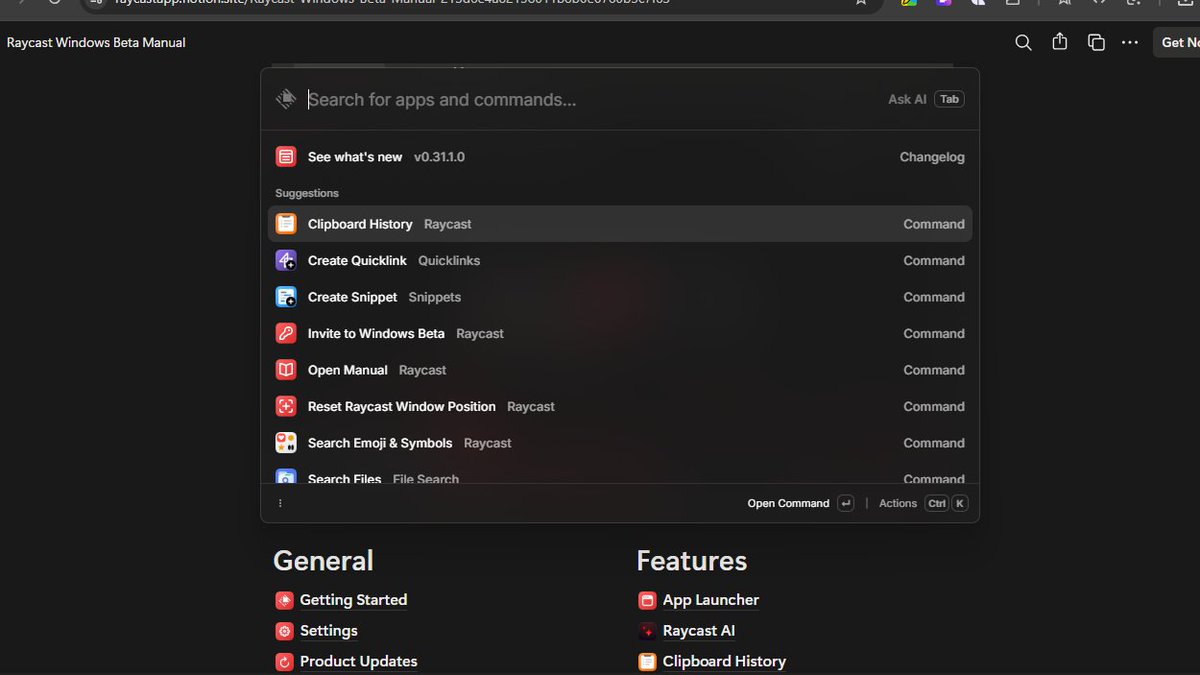This screenshot has width=1200, height=675.
Task: Click the vertical dots menu in Raycast footer
Action: pyautogui.click(x=280, y=503)
